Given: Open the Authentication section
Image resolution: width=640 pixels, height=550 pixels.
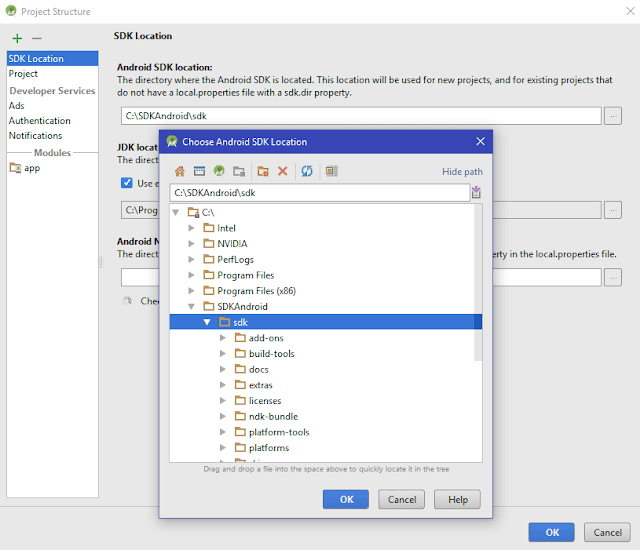Looking at the screenshot, I should 40,121.
